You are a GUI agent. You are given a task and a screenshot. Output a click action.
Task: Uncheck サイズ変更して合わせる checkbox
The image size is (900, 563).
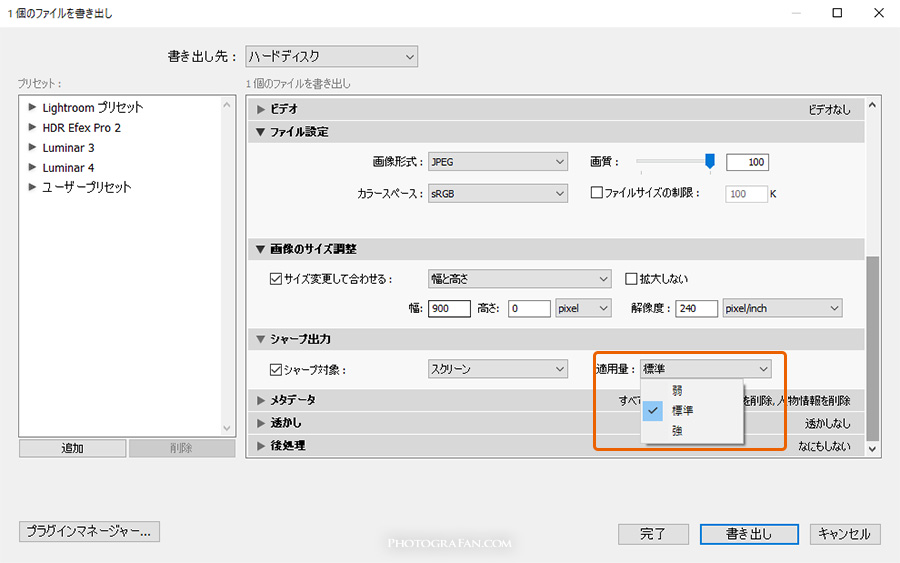coord(276,279)
